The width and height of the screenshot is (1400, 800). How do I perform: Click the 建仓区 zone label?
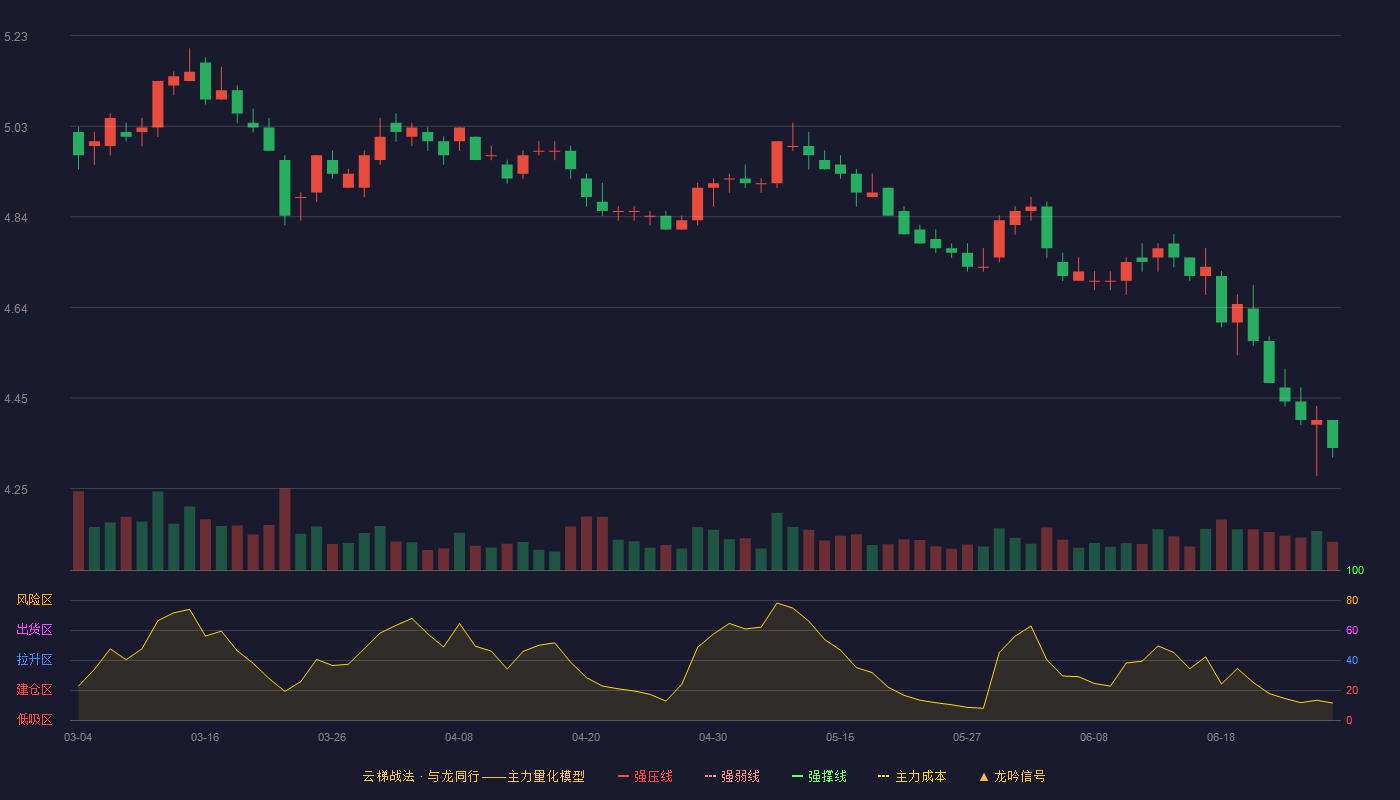(34, 690)
